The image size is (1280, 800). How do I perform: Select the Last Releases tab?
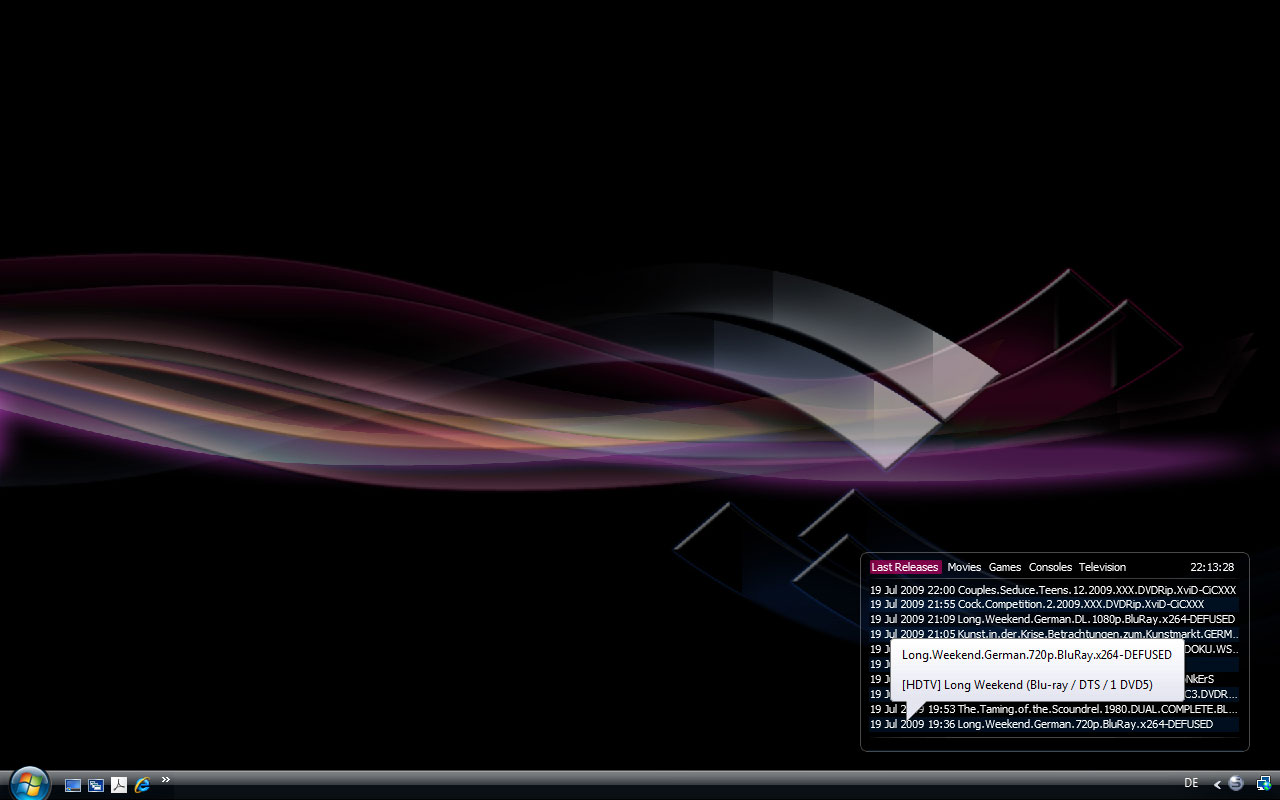(904, 567)
